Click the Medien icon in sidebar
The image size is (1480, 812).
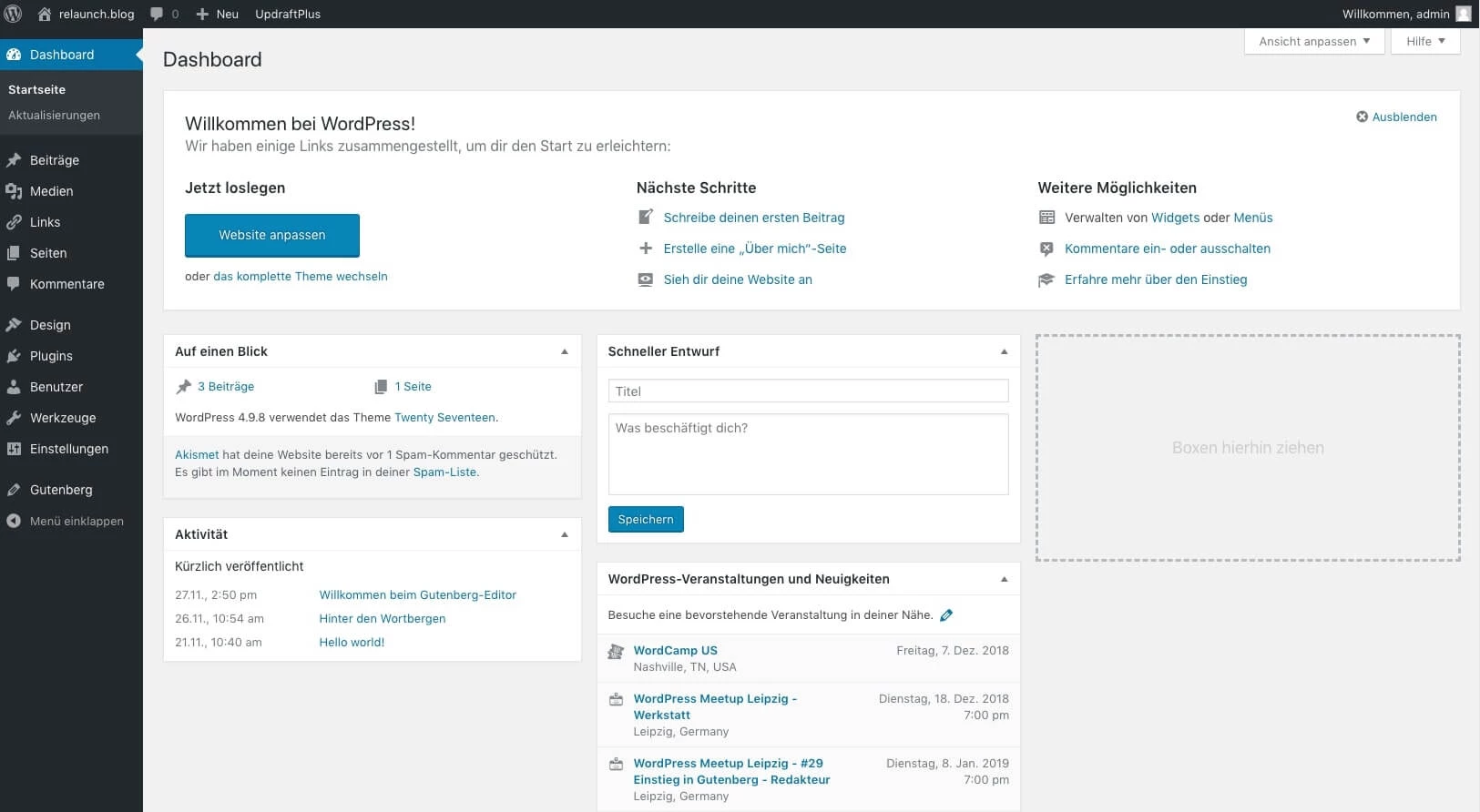click(x=14, y=191)
